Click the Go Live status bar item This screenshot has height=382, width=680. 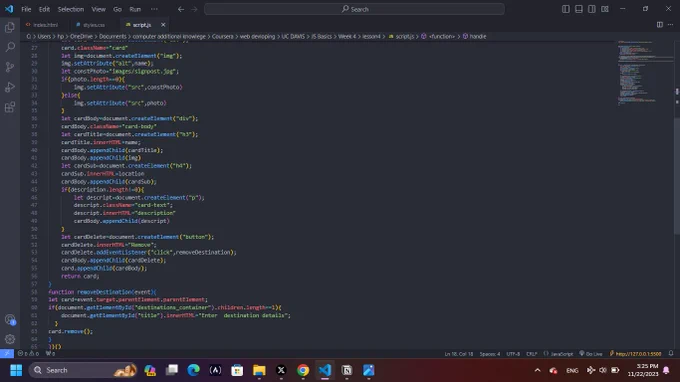591,354
